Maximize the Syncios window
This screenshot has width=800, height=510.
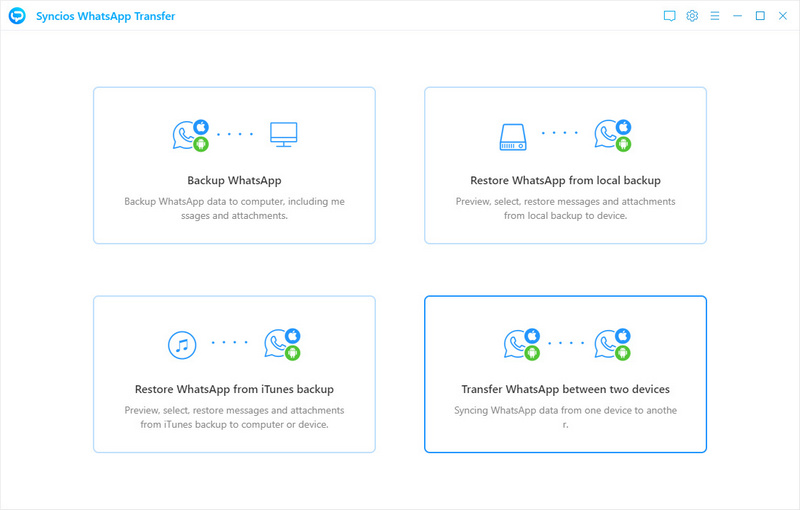[760, 16]
